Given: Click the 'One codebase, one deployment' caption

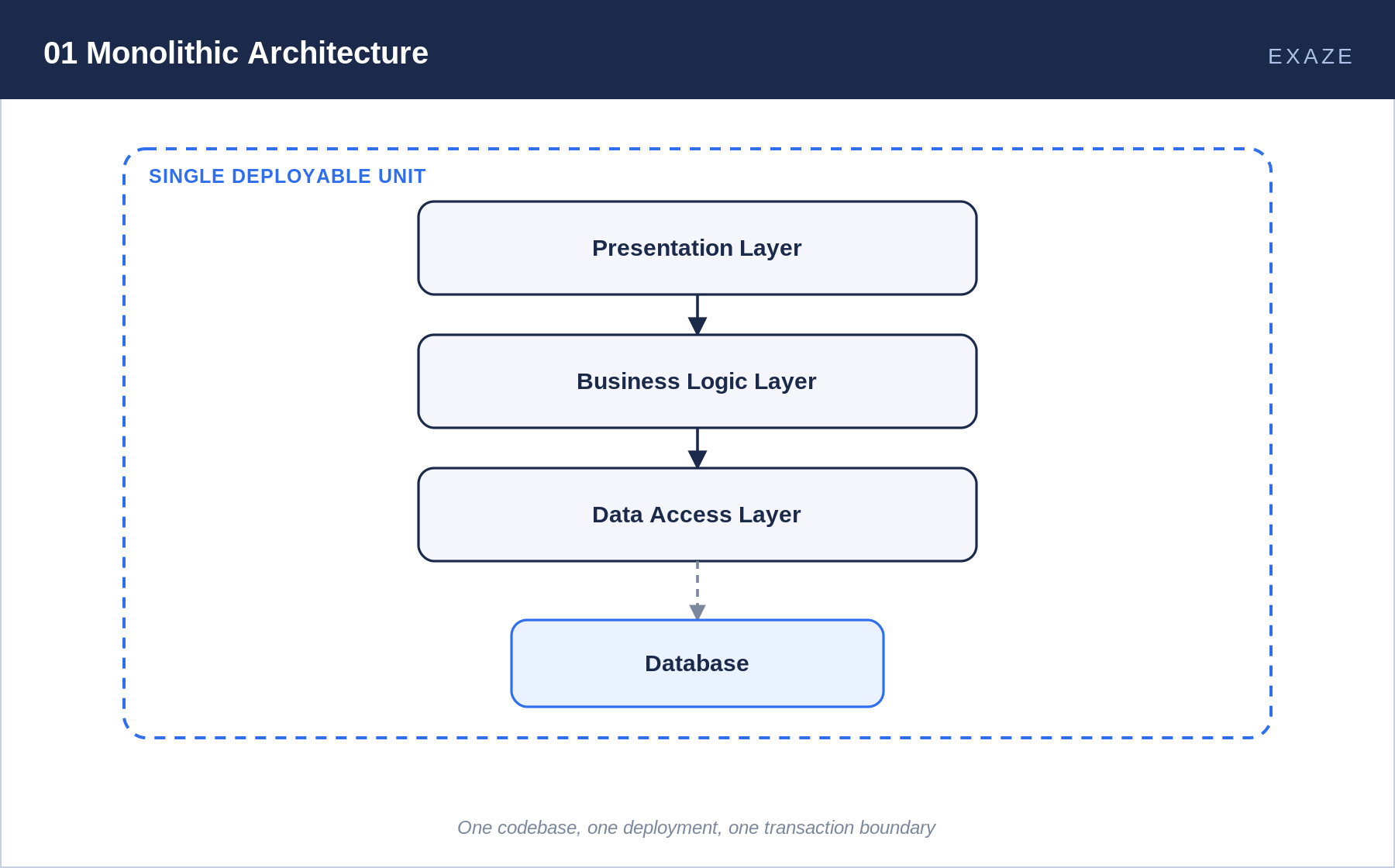Looking at the screenshot, I should pyautogui.click(x=696, y=828).
